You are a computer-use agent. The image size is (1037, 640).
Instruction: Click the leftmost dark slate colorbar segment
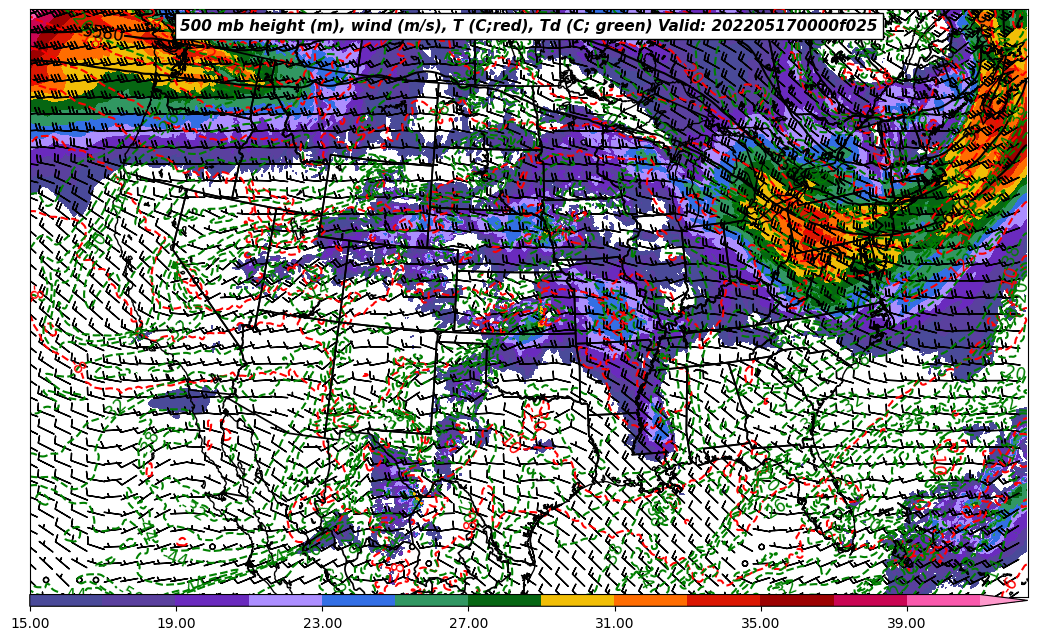point(66,601)
